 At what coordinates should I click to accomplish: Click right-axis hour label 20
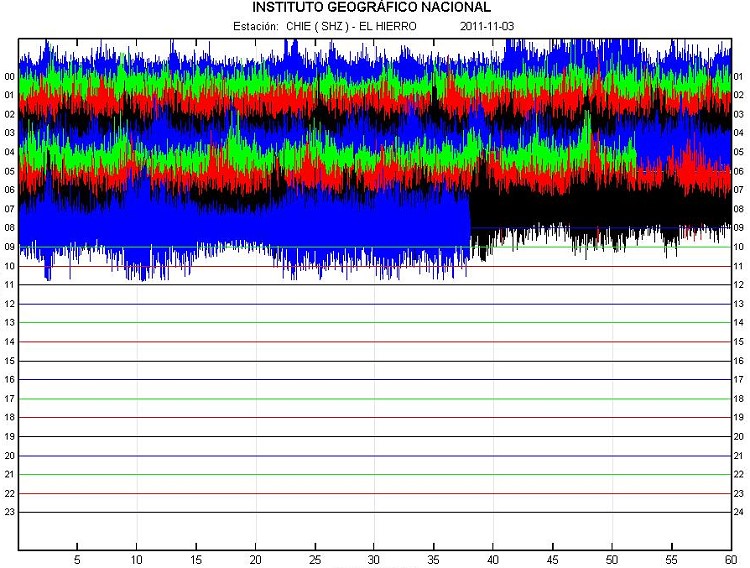pos(739,436)
